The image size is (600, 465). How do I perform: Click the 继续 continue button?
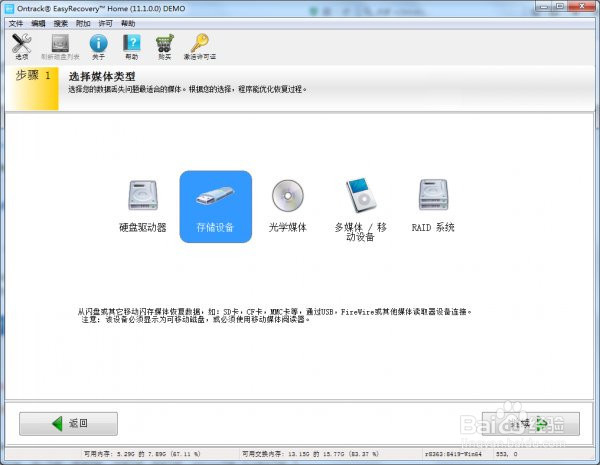(x=531, y=424)
